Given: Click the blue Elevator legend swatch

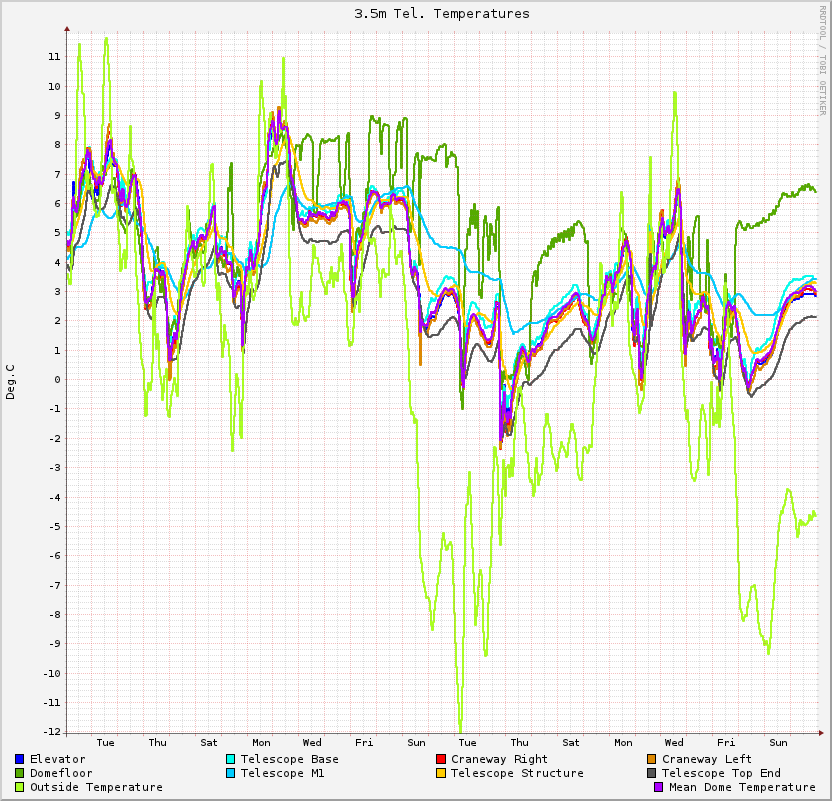Looking at the screenshot, I should coord(20,760).
